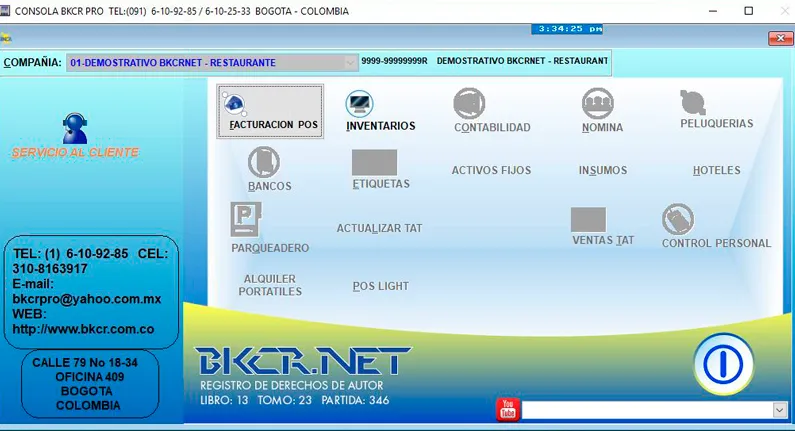Expand the dropdown next to YouTube icon
The height and width of the screenshot is (431, 795).
click(x=780, y=410)
